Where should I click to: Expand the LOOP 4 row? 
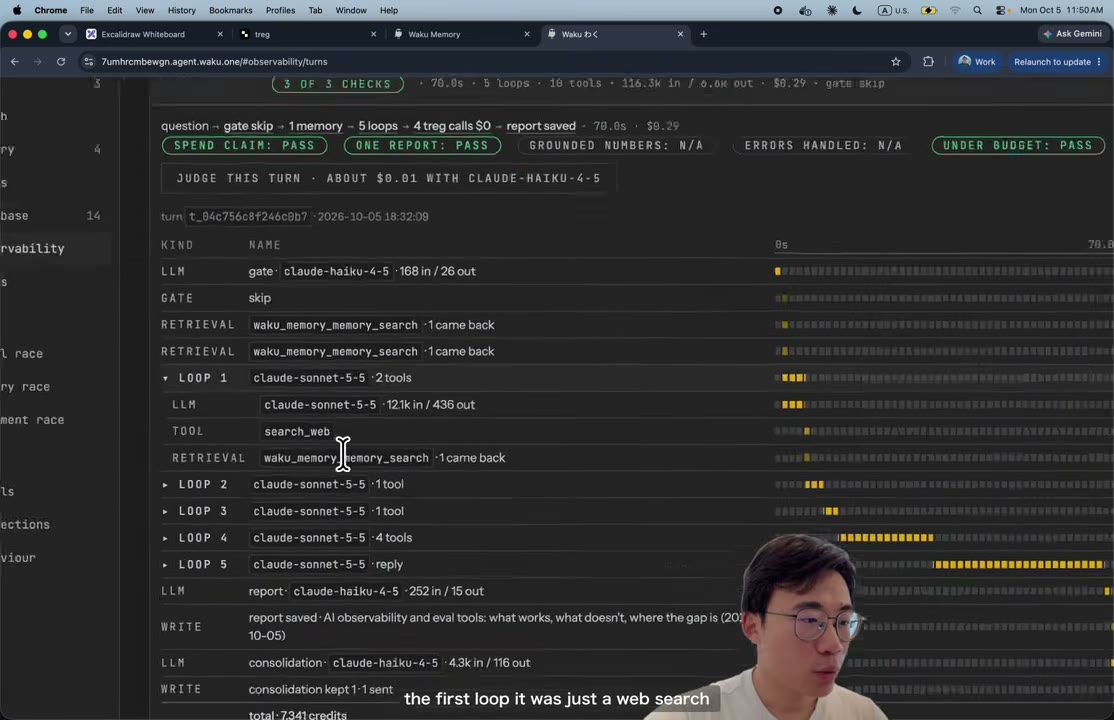pyautogui.click(x=166, y=538)
